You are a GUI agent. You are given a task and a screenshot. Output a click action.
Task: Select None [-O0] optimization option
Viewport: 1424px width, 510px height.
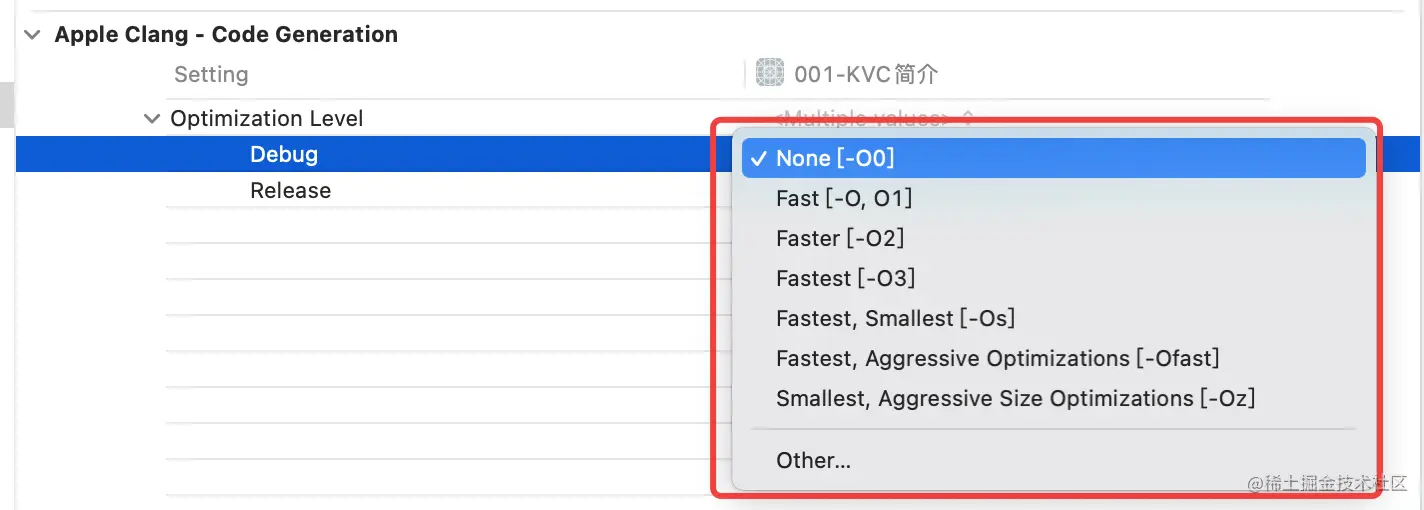pos(835,158)
